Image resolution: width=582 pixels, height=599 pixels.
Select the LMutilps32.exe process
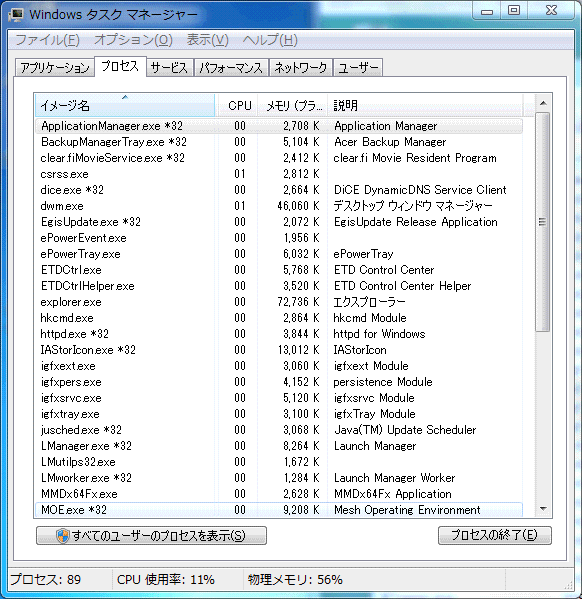(279, 462)
